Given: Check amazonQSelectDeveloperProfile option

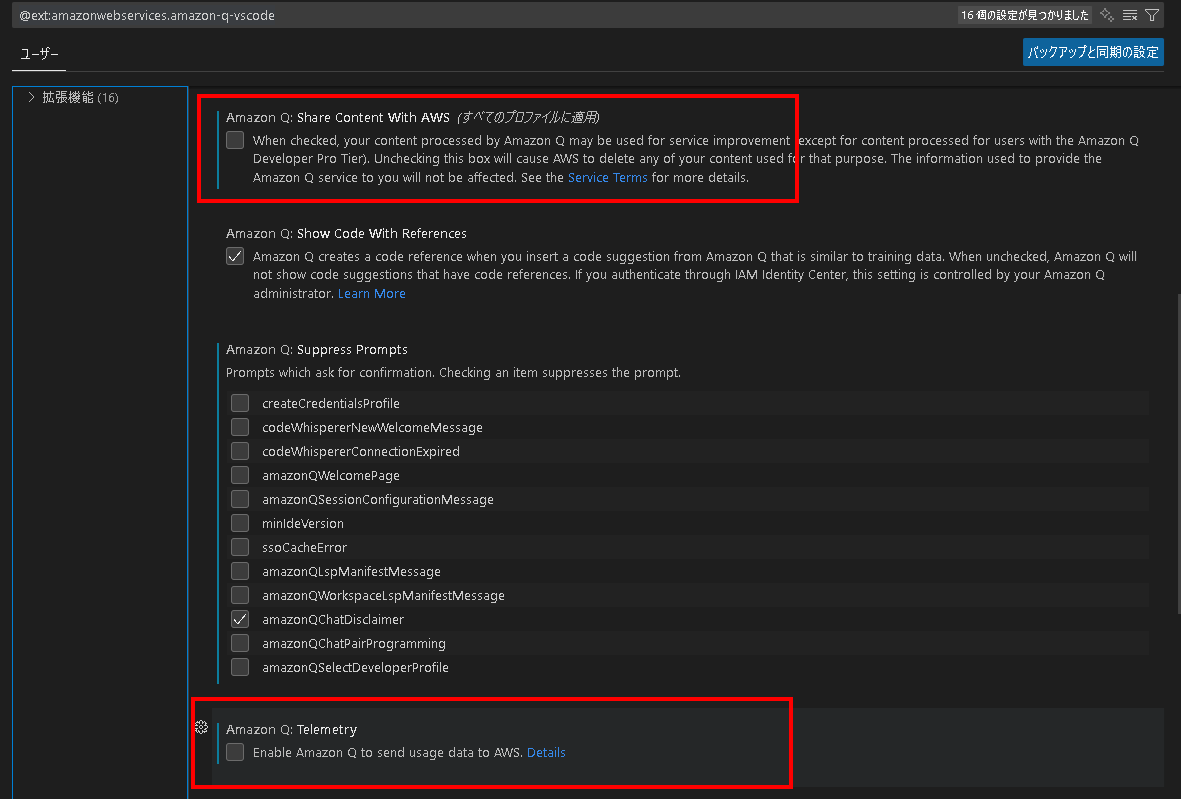Looking at the screenshot, I should (240, 667).
